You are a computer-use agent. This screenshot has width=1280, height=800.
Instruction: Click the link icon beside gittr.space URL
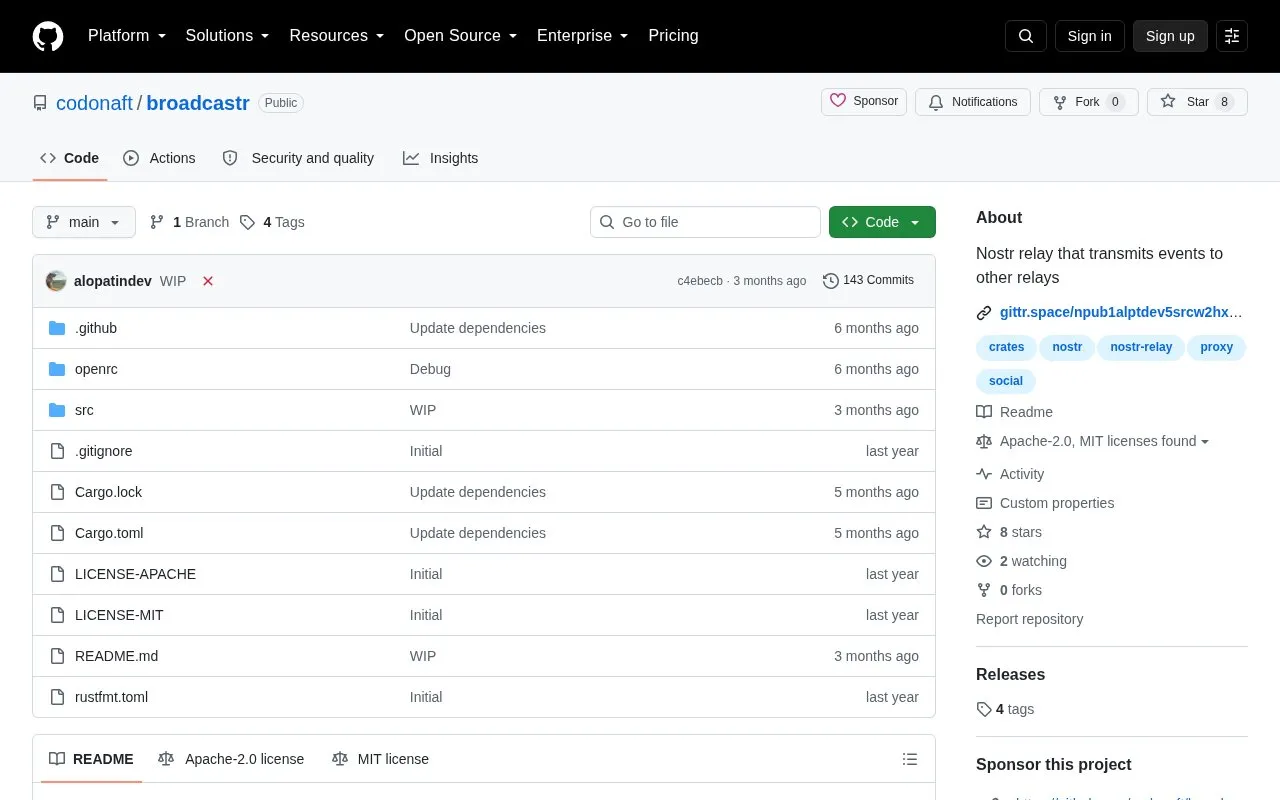[984, 312]
